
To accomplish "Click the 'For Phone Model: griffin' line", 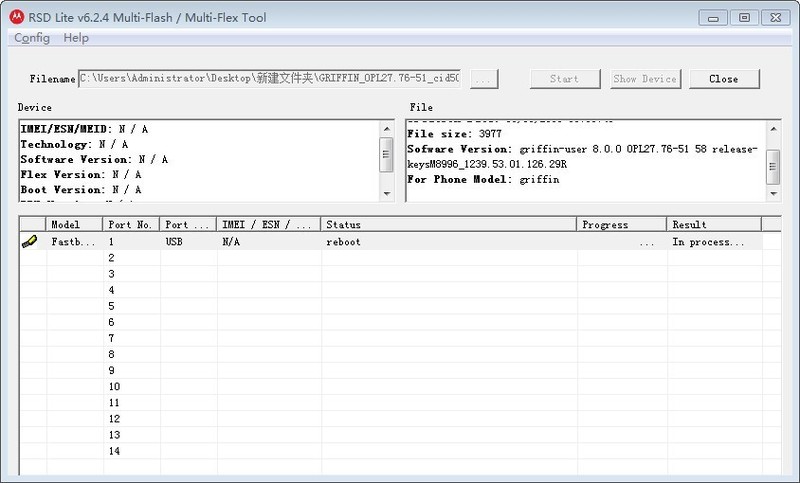I will (x=483, y=180).
